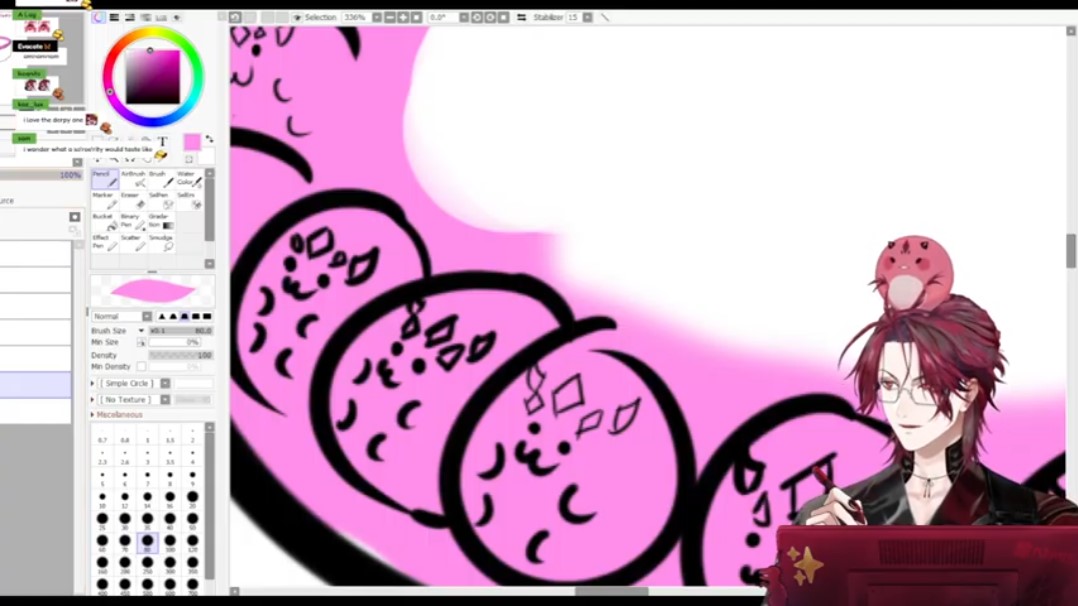Rotate canvas counter-clockwise
Screen dimensions: 1078x606
point(477,17)
